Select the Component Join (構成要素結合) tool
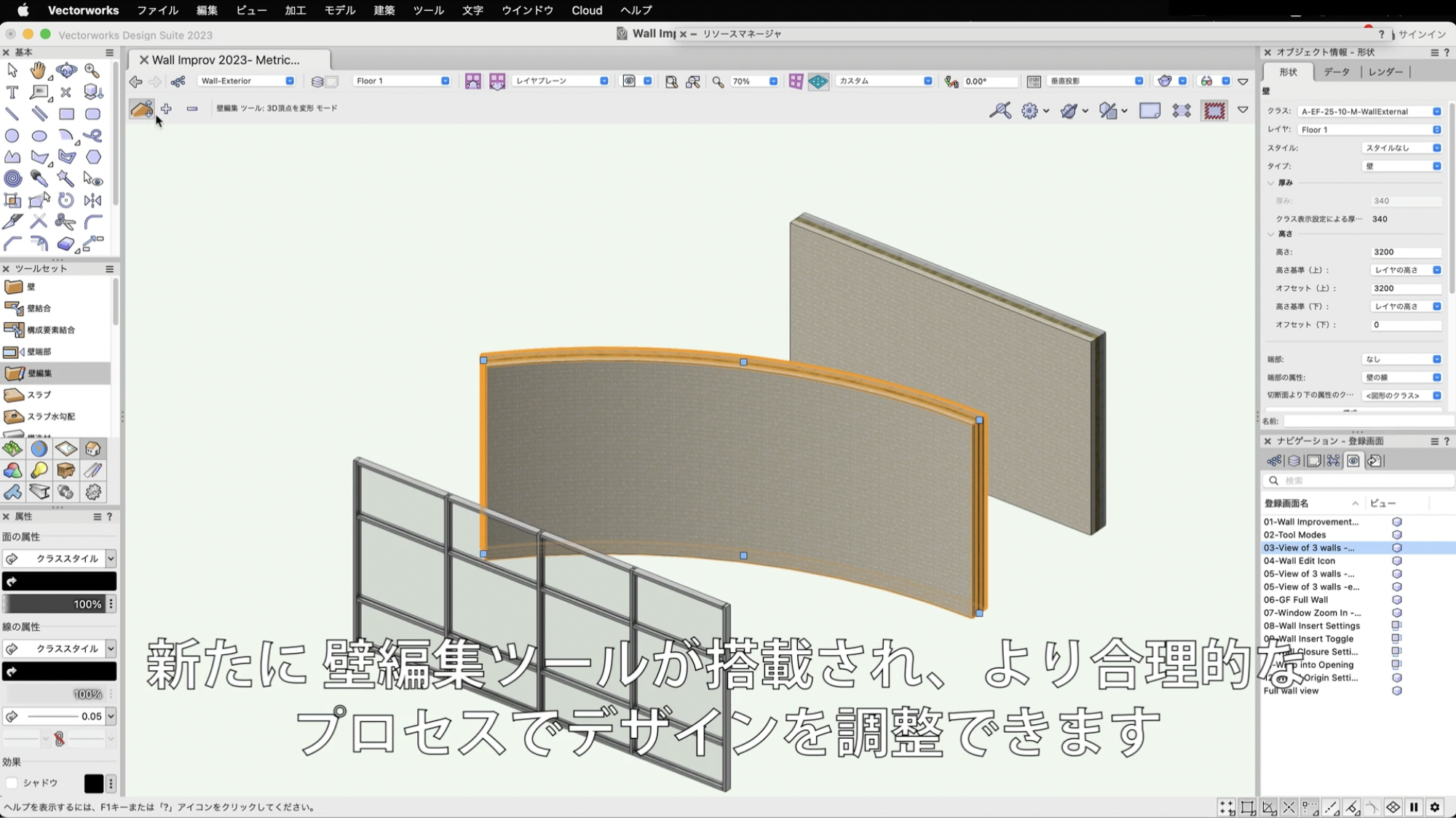This screenshot has width=1456, height=818. (x=55, y=330)
